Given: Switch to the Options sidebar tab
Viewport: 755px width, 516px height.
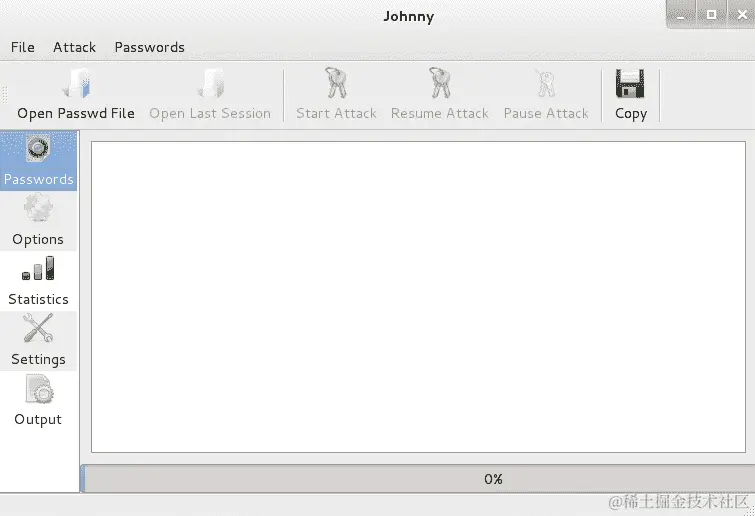Looking at the screenshot, I should pyautogui.click(x=39, y=221).
